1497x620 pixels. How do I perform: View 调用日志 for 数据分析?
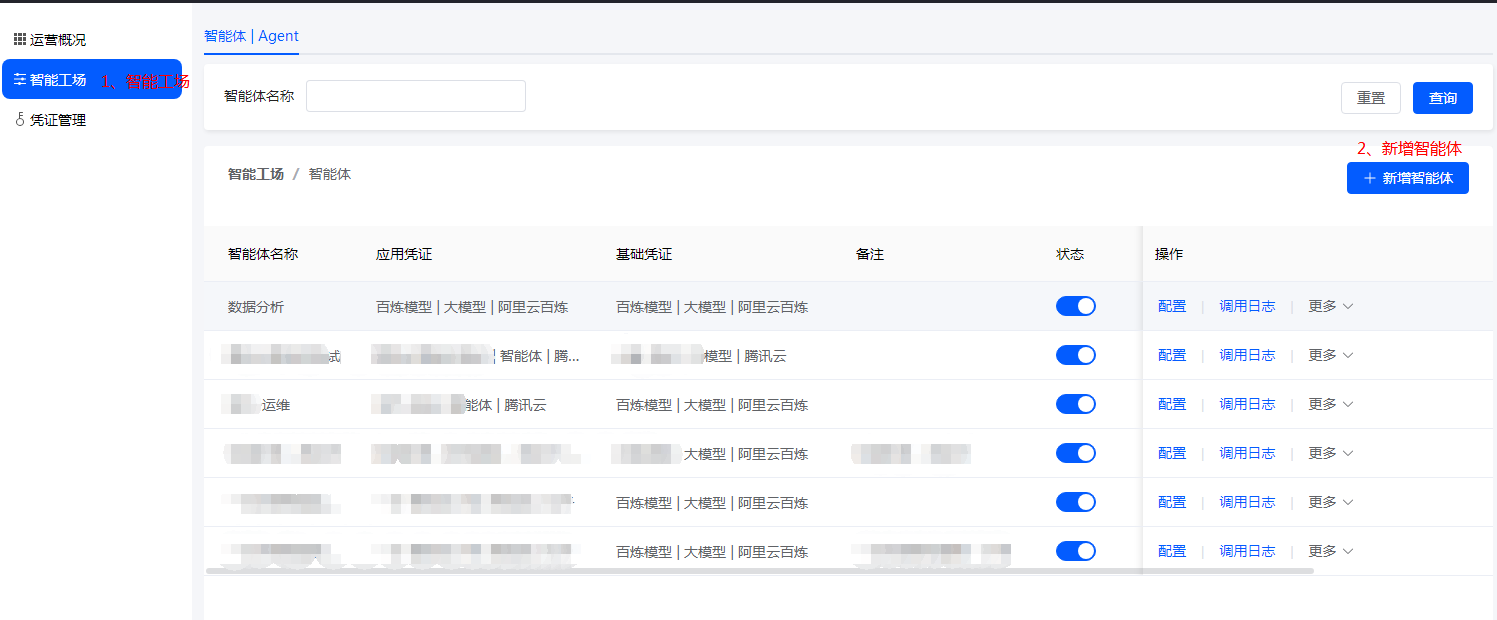[x=1247, y=306]
